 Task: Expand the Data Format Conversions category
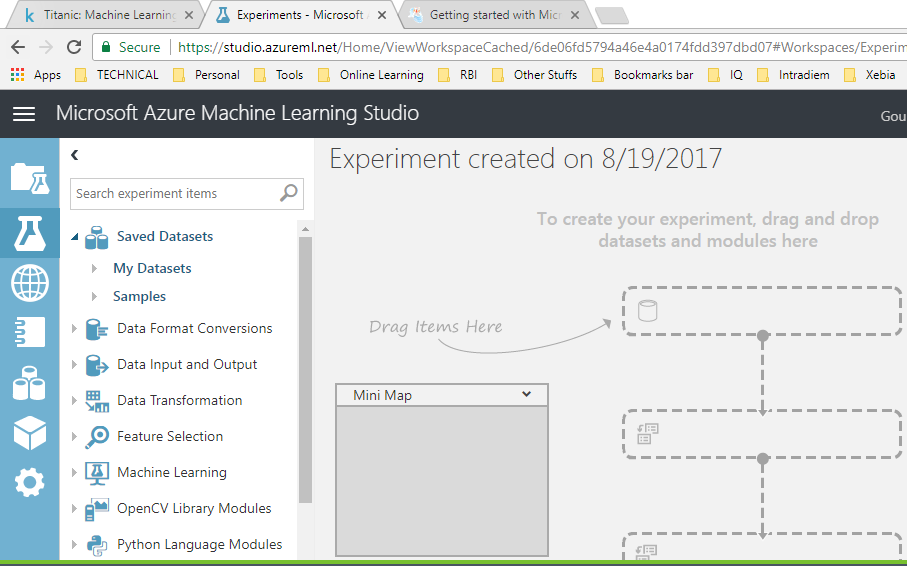coord(74,328)
